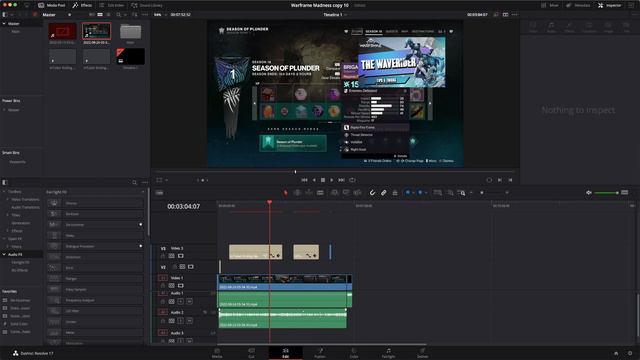Select the Blade Edit Mode tool
This screenshot has height=360, width=640.
320,193
